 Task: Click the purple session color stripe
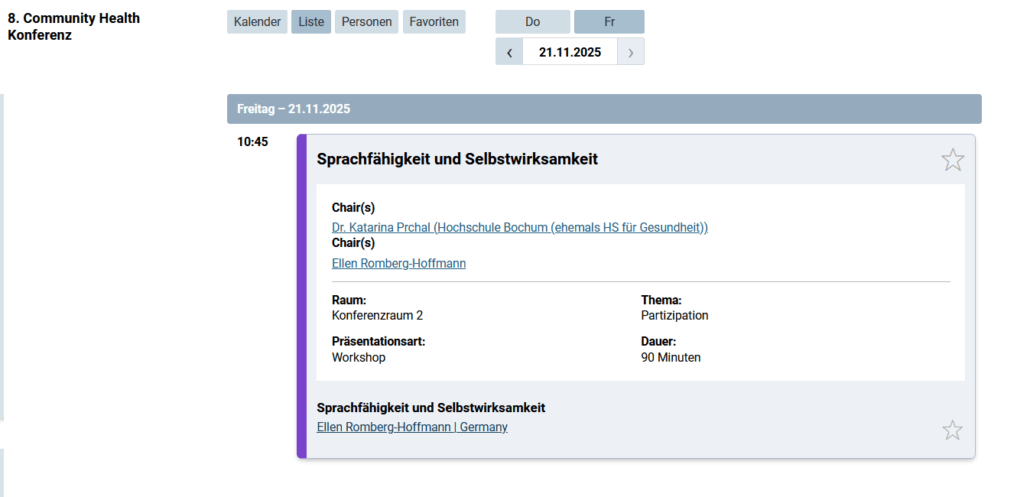[x=301, y=296]
